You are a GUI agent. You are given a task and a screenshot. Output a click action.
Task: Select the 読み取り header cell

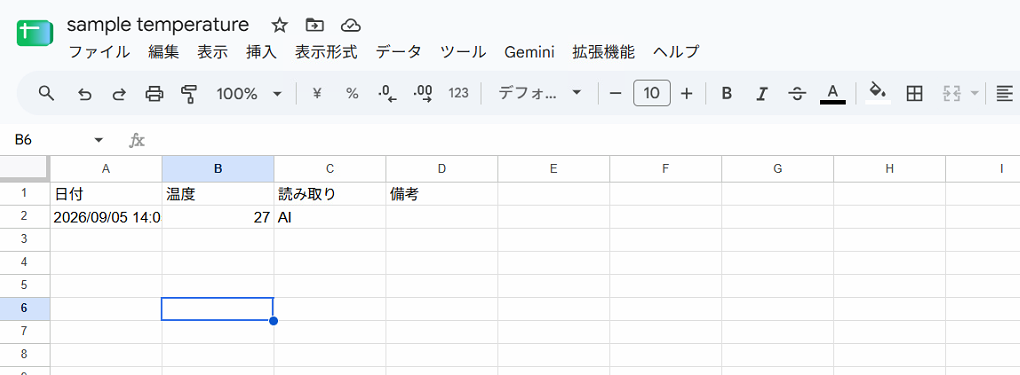(330, 194)
